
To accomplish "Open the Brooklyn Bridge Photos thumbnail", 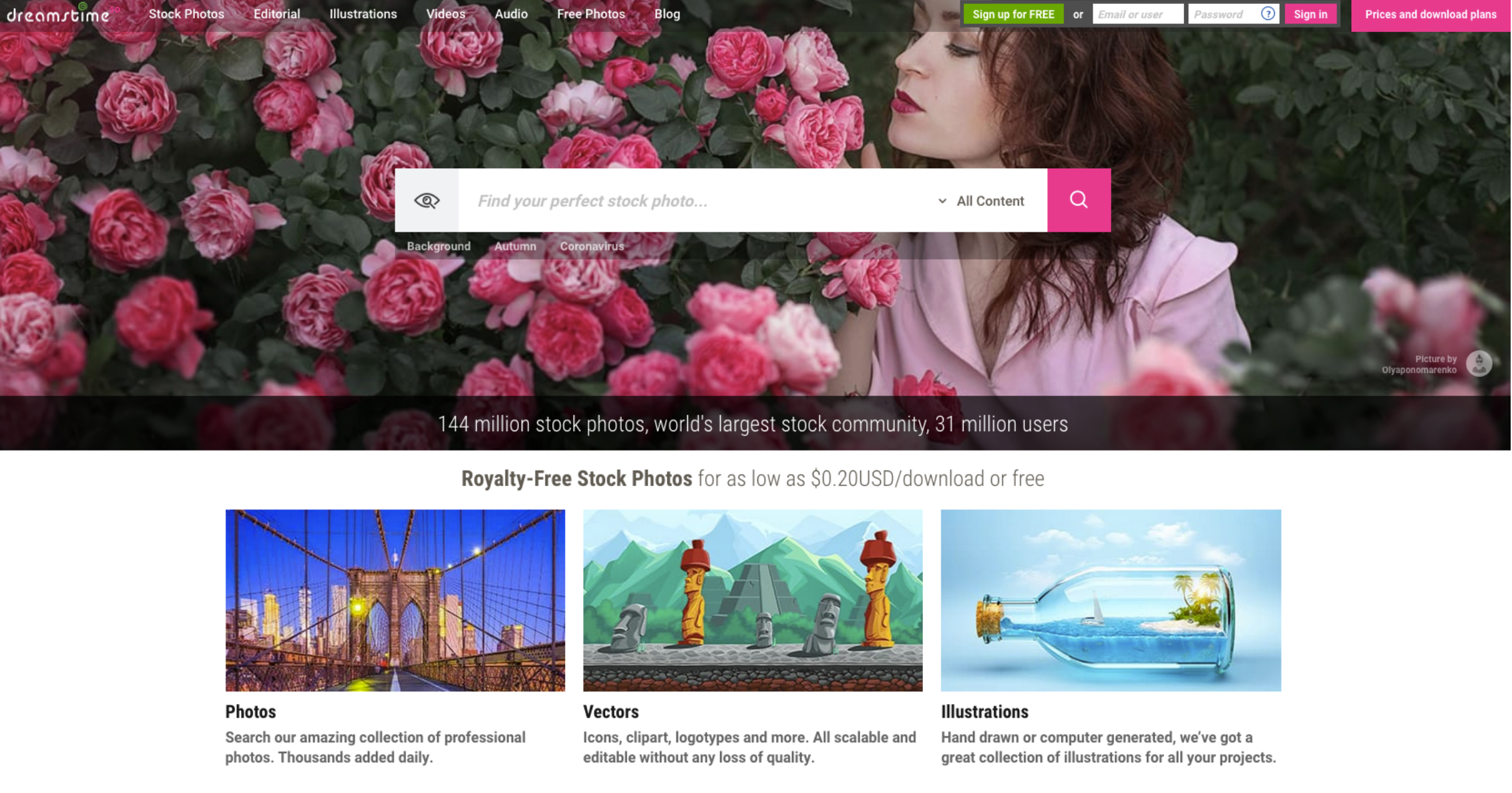I will point(395,600).
